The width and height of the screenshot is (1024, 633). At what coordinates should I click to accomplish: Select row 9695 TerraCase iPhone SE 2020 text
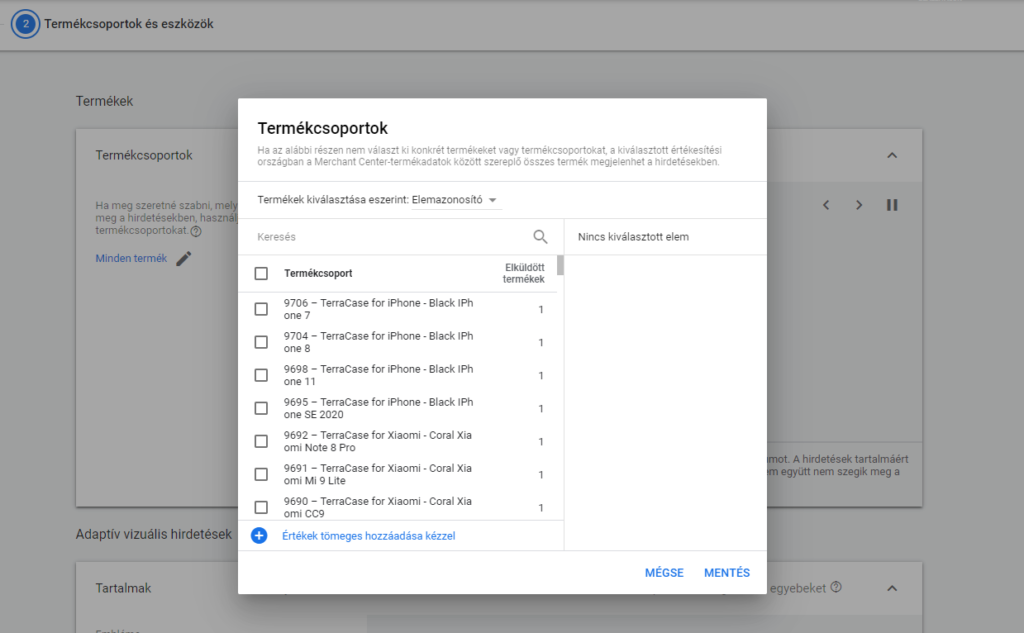coord(379,408)
